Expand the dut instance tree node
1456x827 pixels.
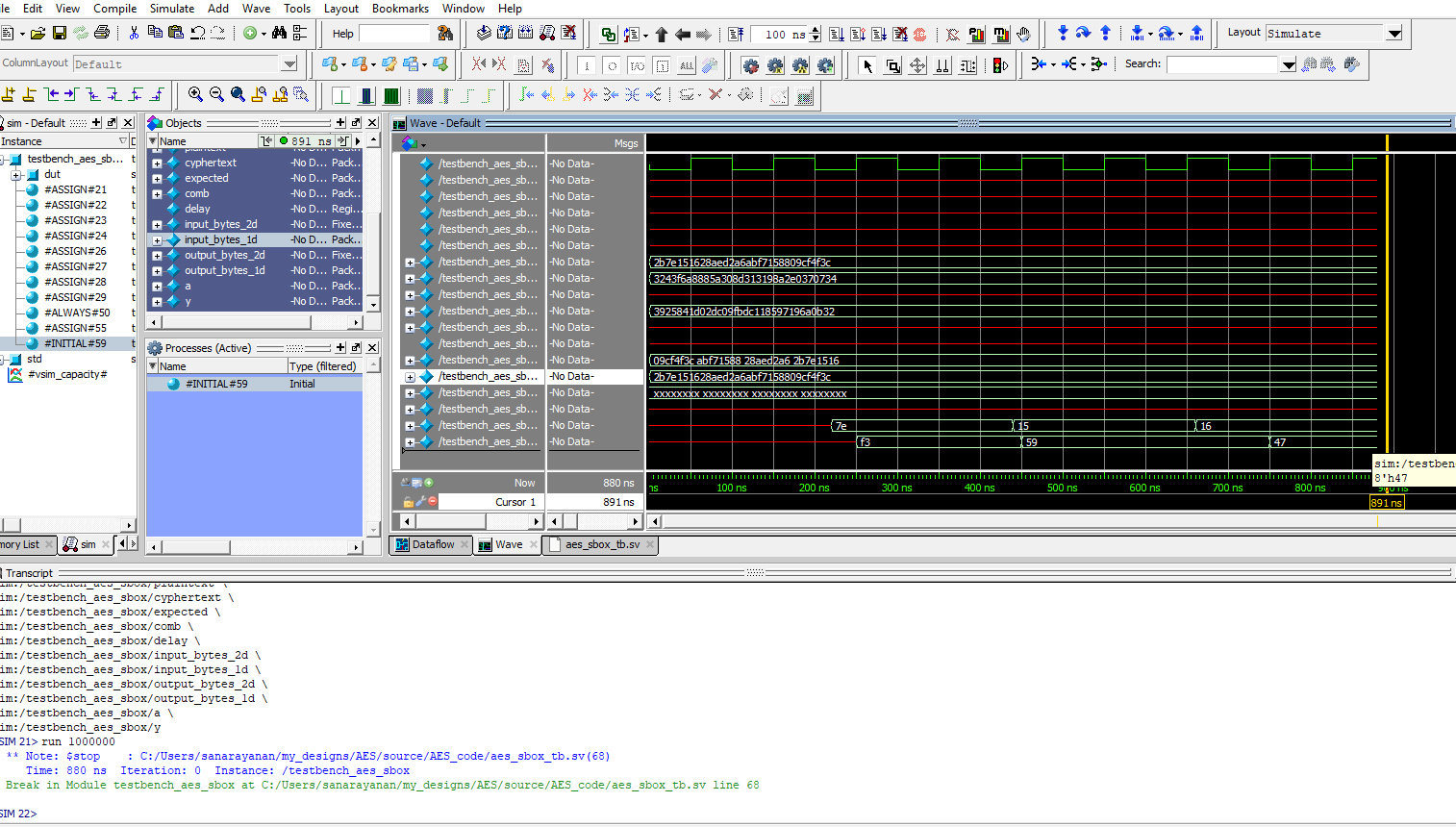[16, 175]
